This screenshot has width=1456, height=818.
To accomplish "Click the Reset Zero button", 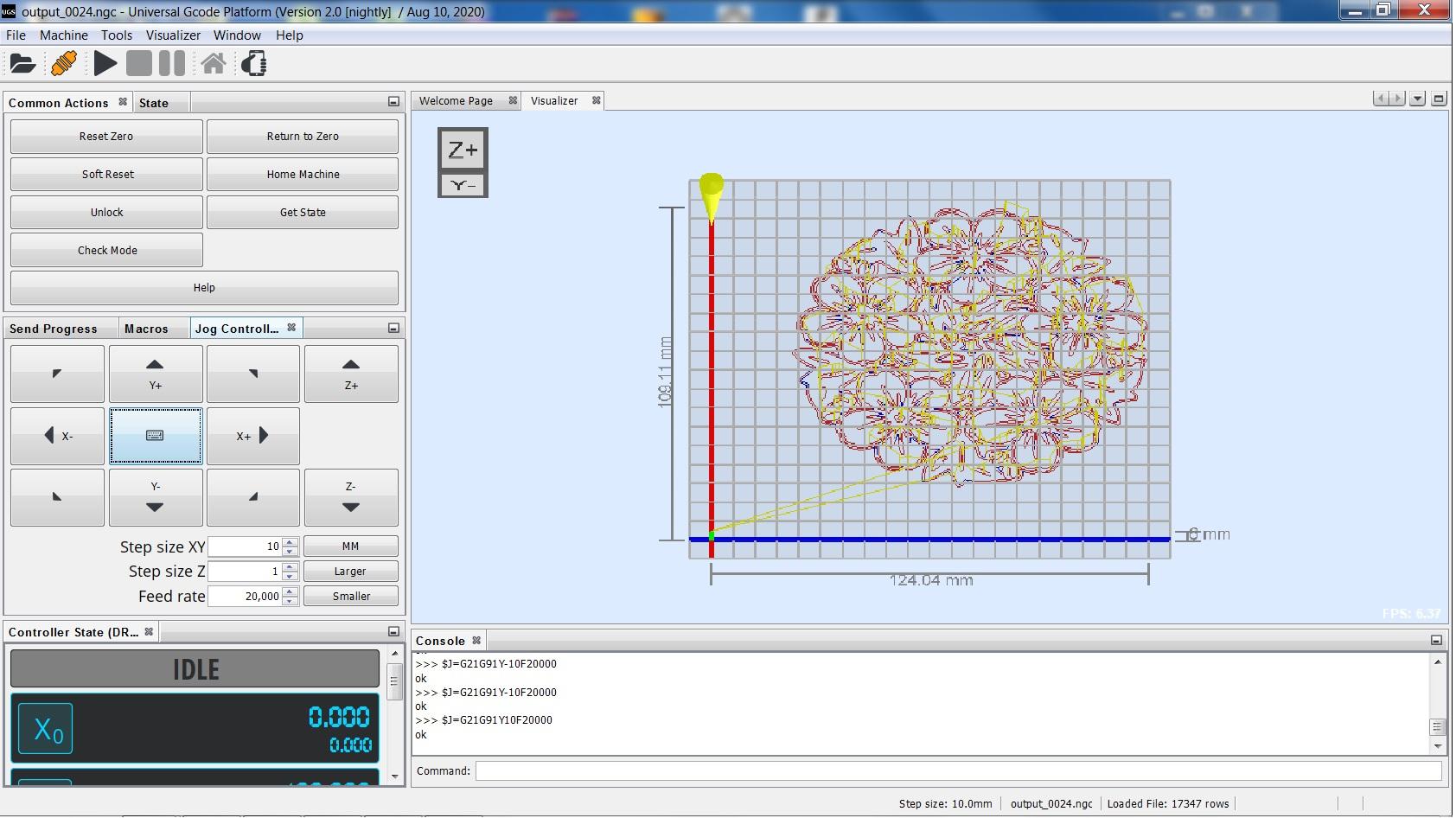I will [x=106, y=137].
